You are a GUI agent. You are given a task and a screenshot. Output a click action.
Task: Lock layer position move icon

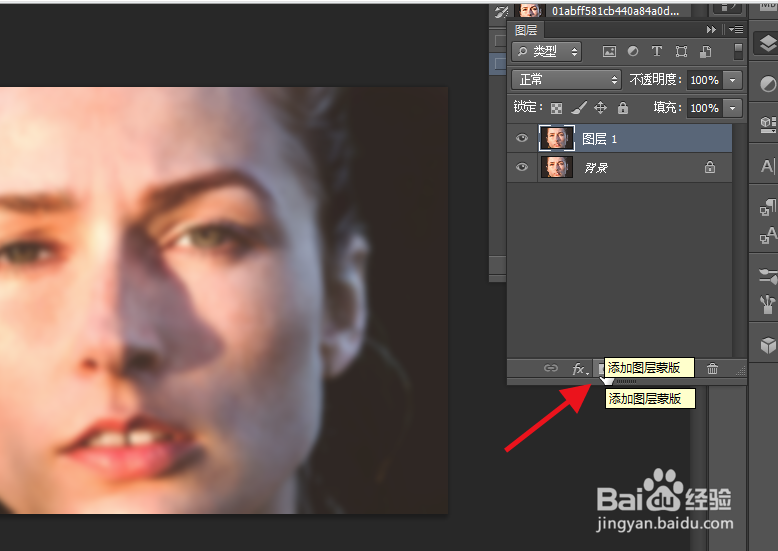click(600, 108)
